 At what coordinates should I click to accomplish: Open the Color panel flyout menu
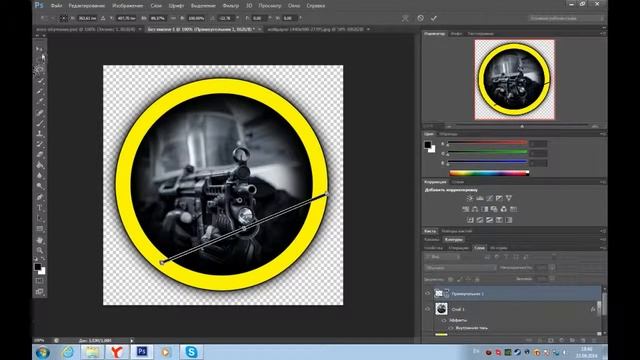point(603,134)
